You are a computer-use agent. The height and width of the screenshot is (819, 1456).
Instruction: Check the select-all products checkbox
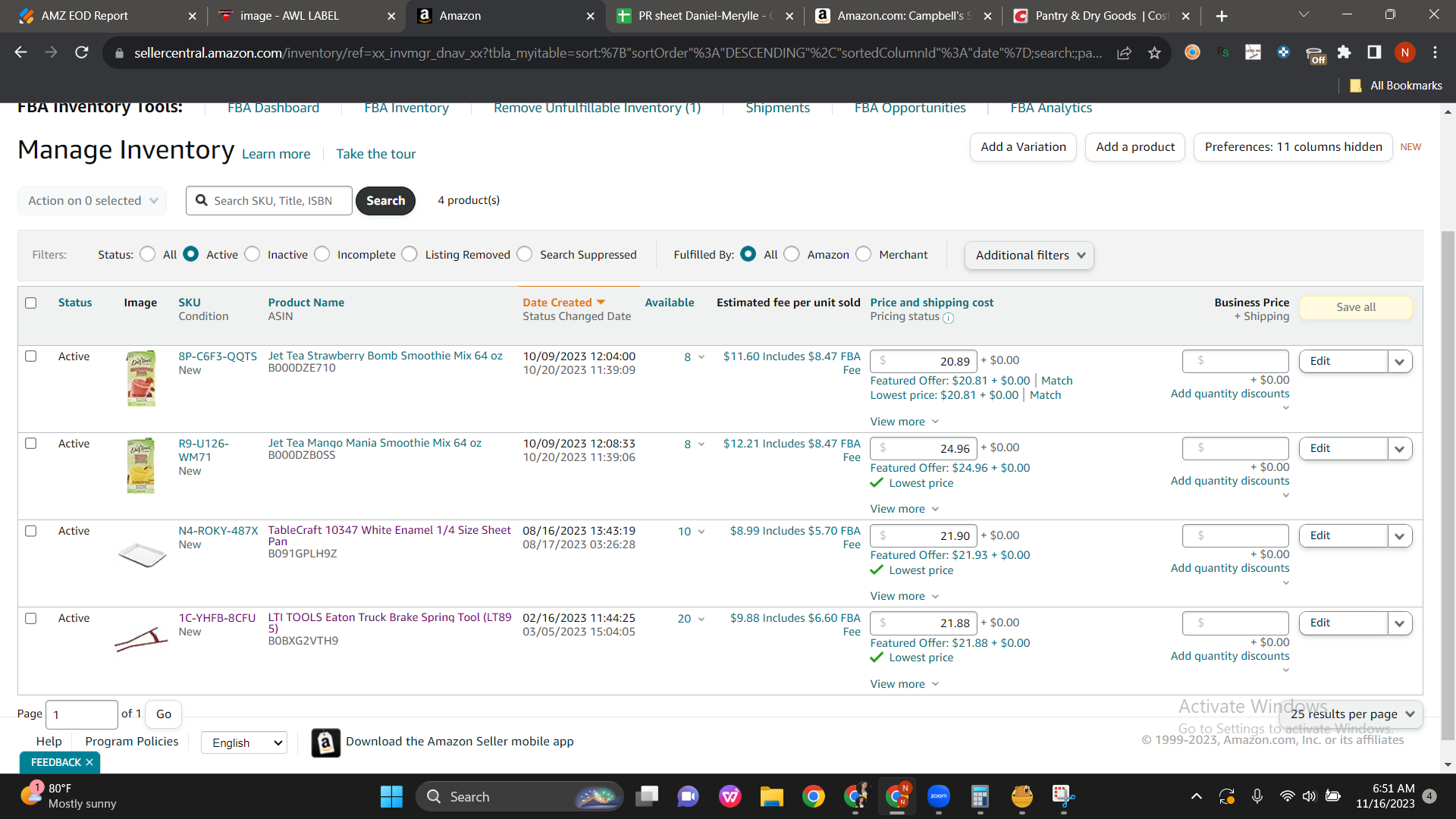pyautogui.click(x=31, y=303)
